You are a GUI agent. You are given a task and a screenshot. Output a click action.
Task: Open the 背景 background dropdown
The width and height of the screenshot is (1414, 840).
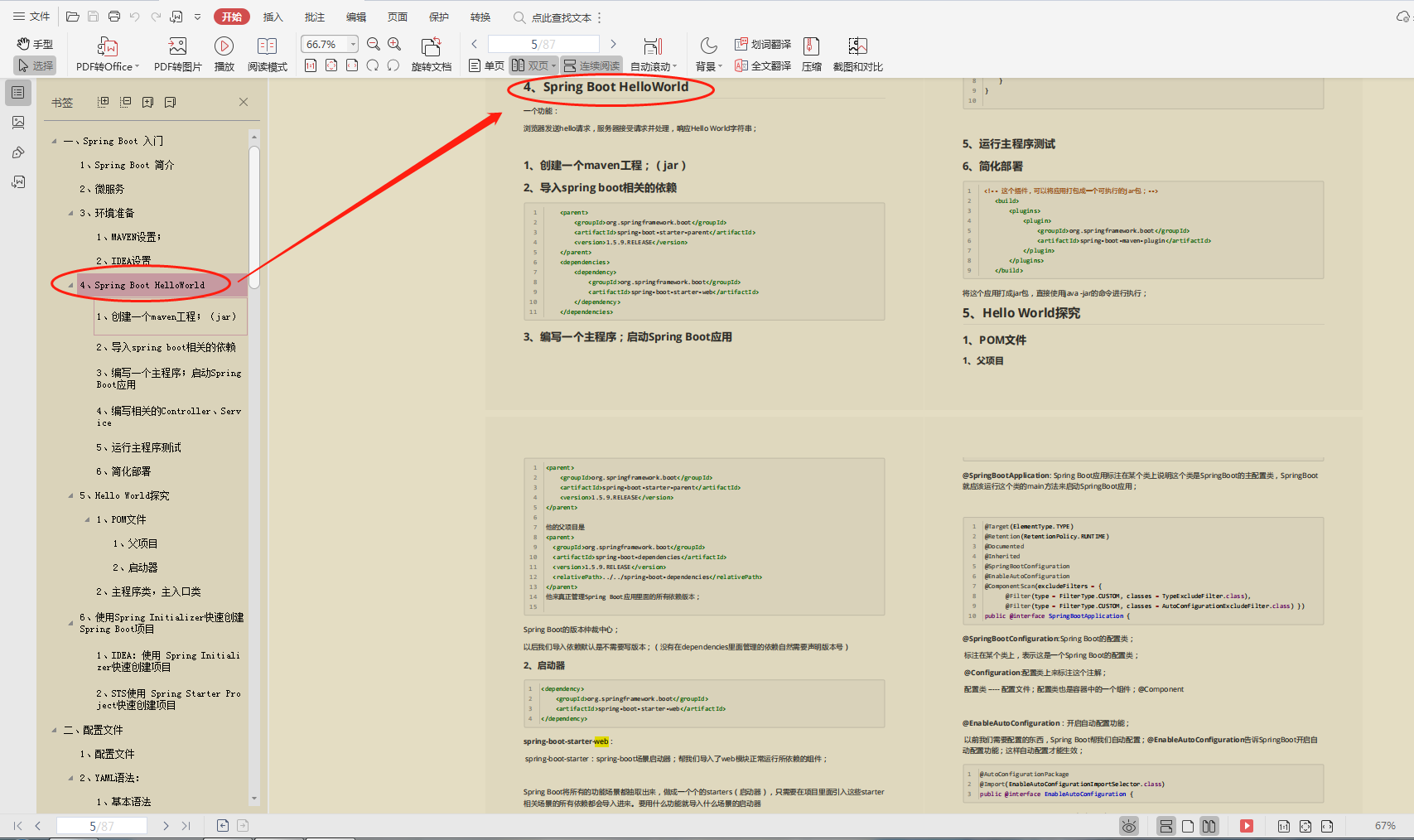(x=720, y=66)
